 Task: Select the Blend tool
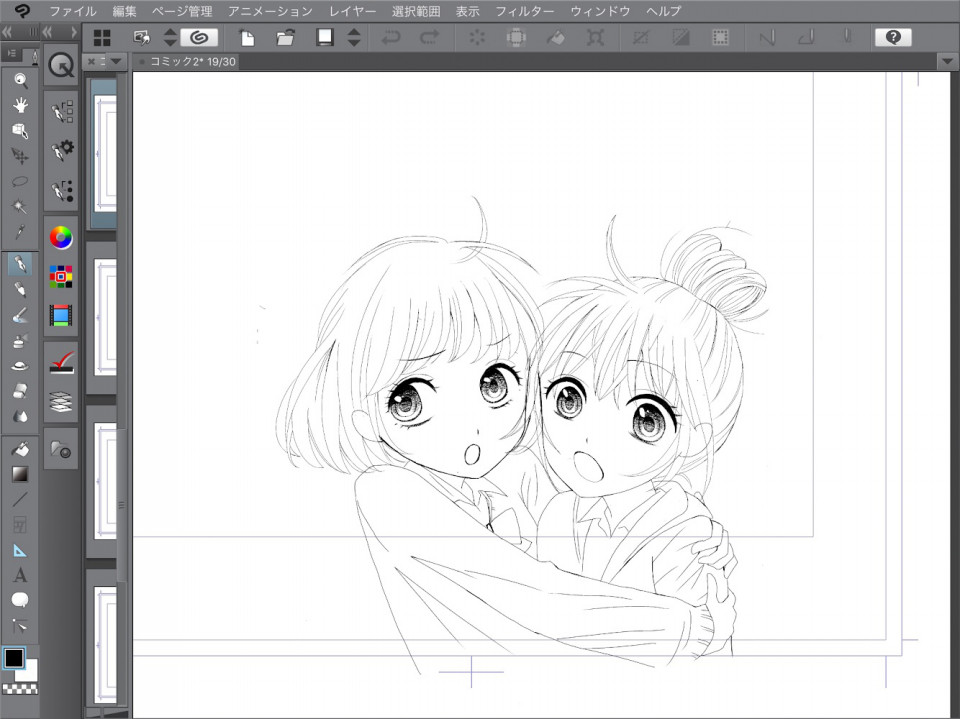click(20, 416)
